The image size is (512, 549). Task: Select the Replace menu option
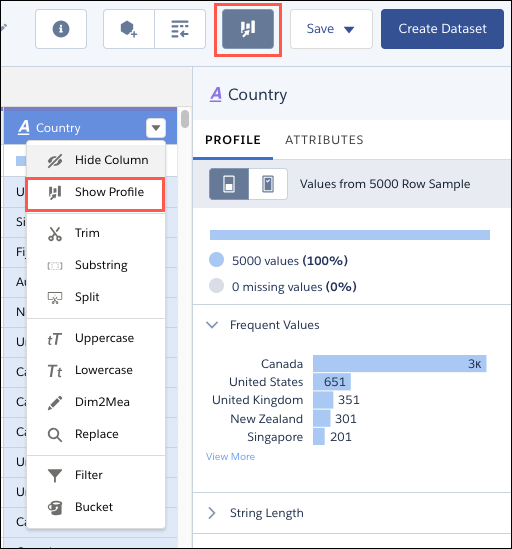96,434
